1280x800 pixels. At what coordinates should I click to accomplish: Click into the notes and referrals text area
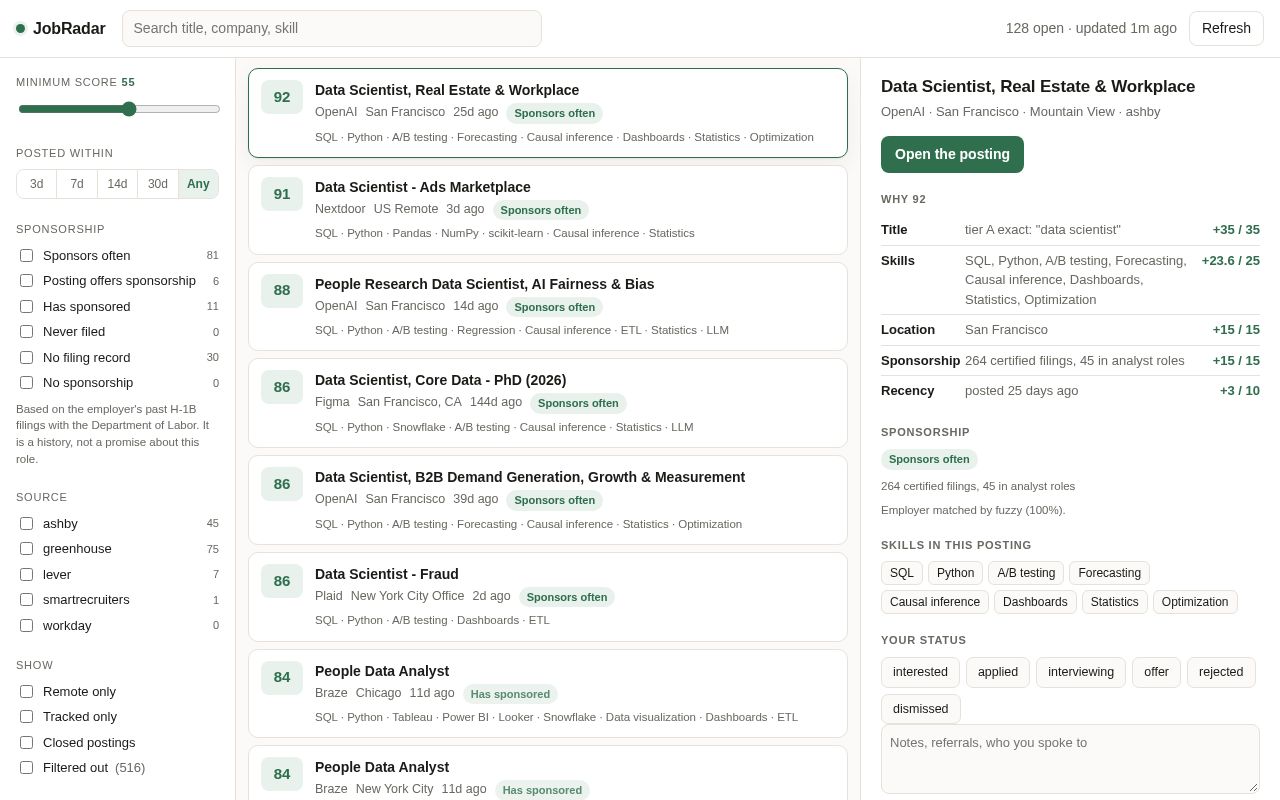1070,759
